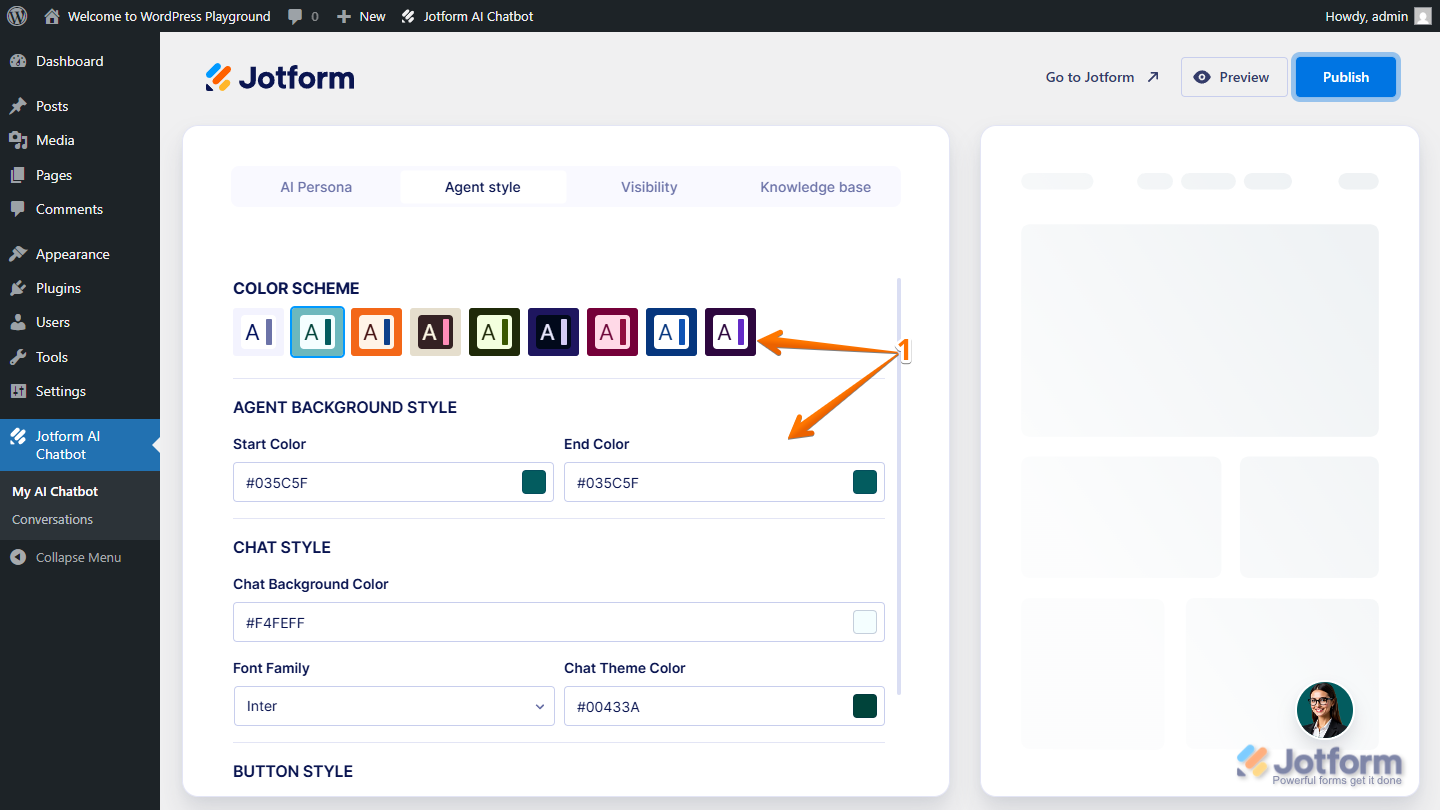Choose the maroon color scheme
Screen dimensions: 1440x810
(613, 332)
